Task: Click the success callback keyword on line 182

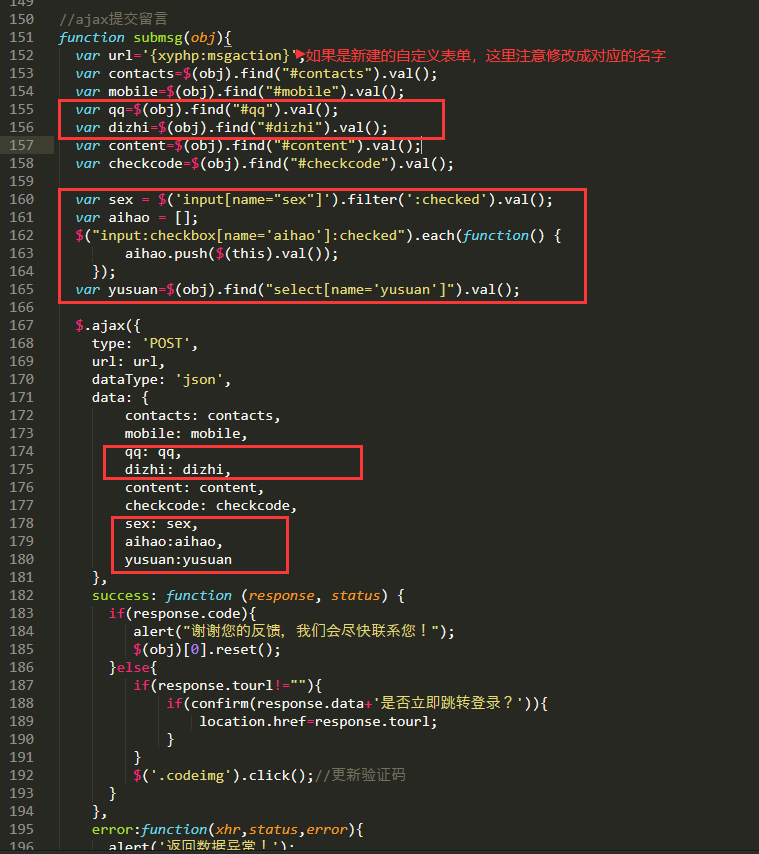Action: point(121,595)
